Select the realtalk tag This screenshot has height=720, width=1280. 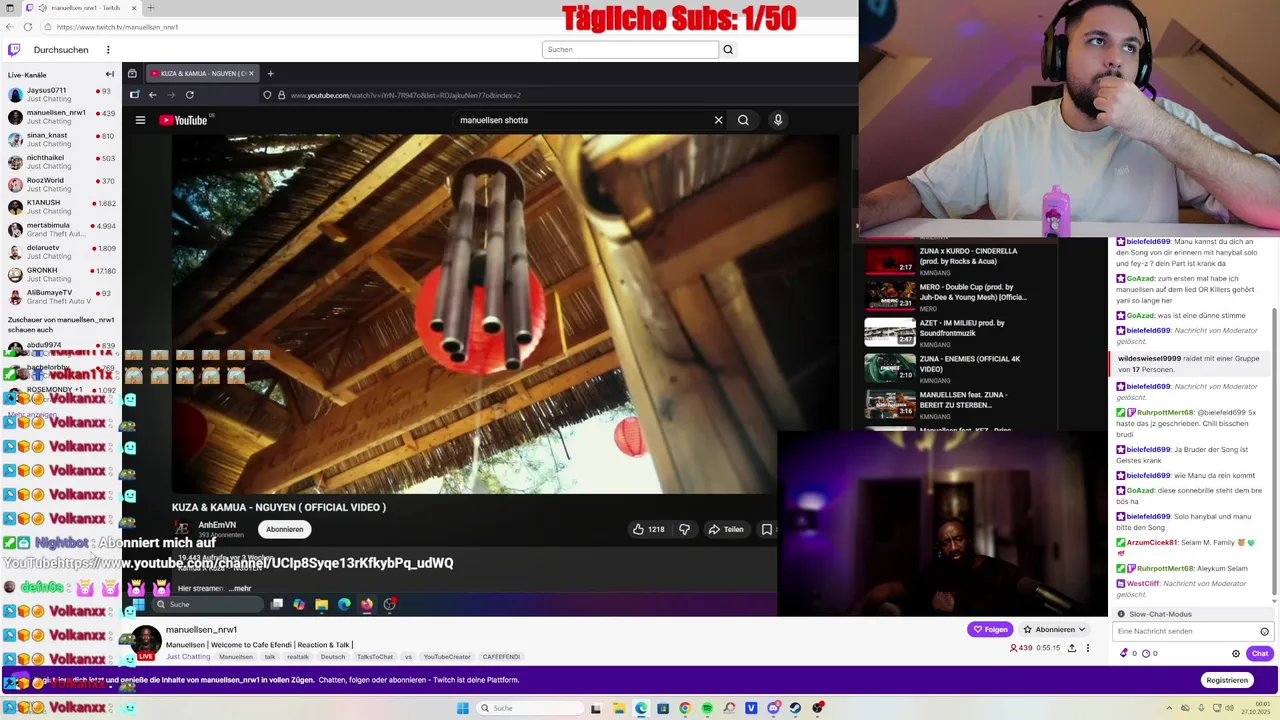coord(298,657)
